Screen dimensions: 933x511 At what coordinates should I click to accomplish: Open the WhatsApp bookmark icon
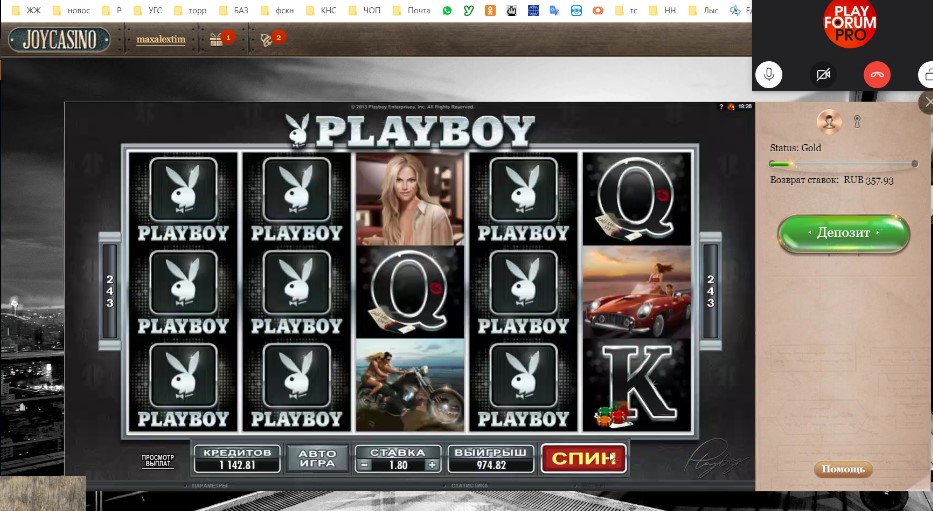pos(447,10)
